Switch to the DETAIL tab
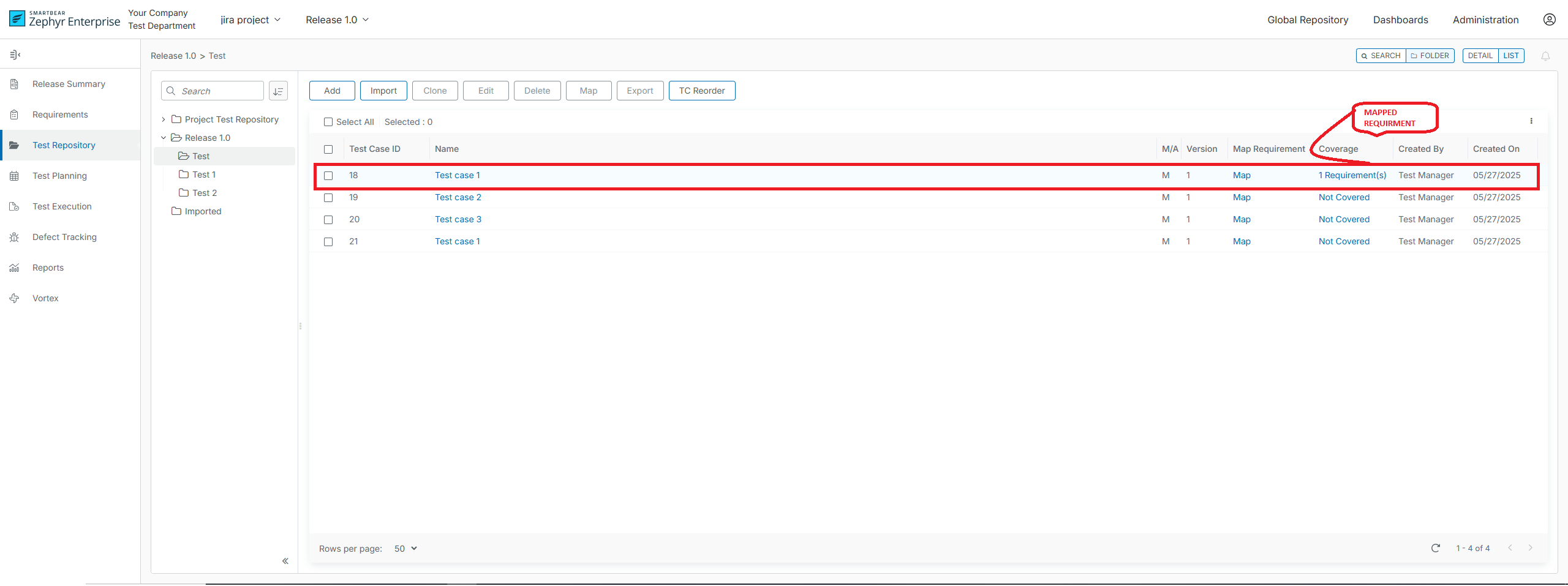This screenshot has width=1568, height=586. click(1481, 55)
